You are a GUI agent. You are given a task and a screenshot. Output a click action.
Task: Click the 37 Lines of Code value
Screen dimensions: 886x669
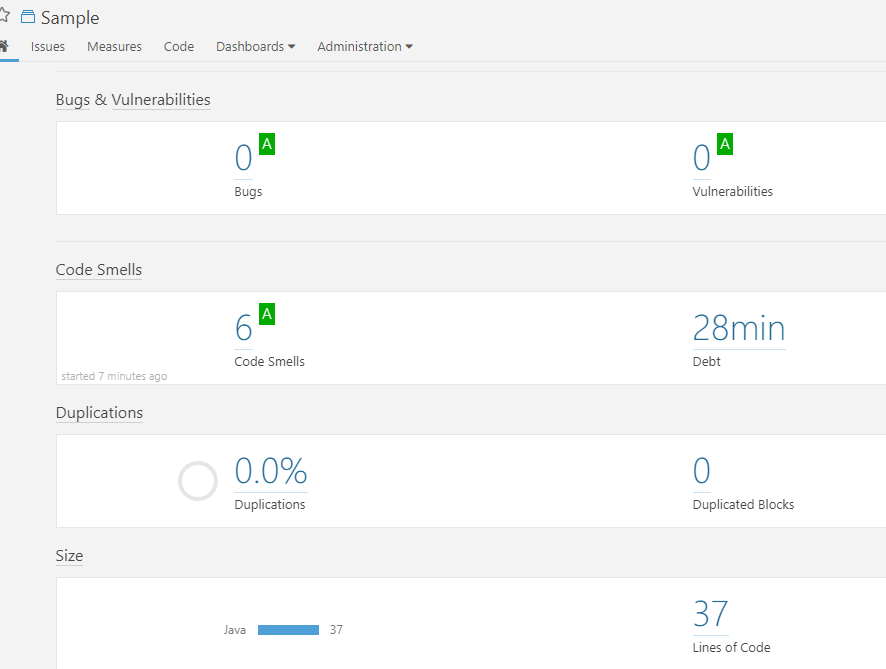click(710, 613)
